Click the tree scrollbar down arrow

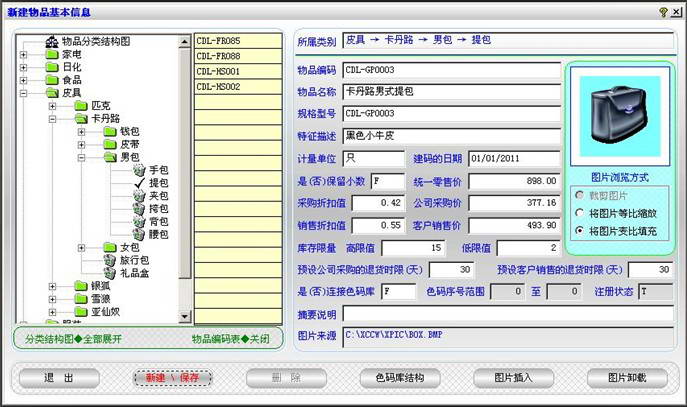pos(184,316)
